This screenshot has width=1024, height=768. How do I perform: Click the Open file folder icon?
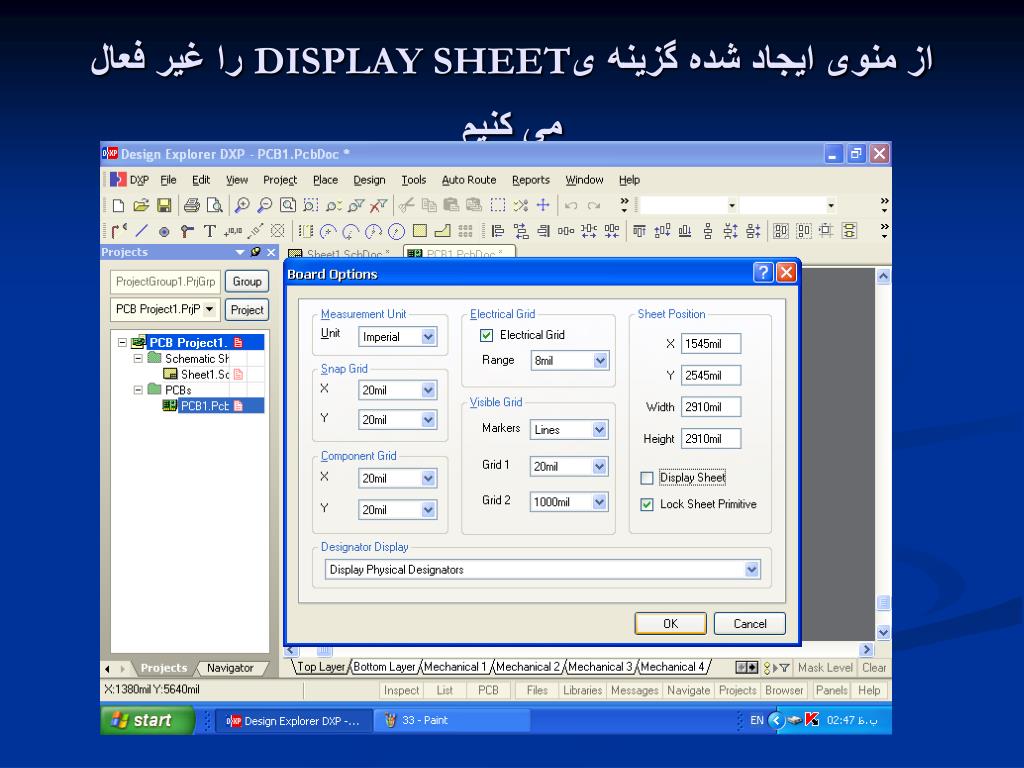point(141,206)
